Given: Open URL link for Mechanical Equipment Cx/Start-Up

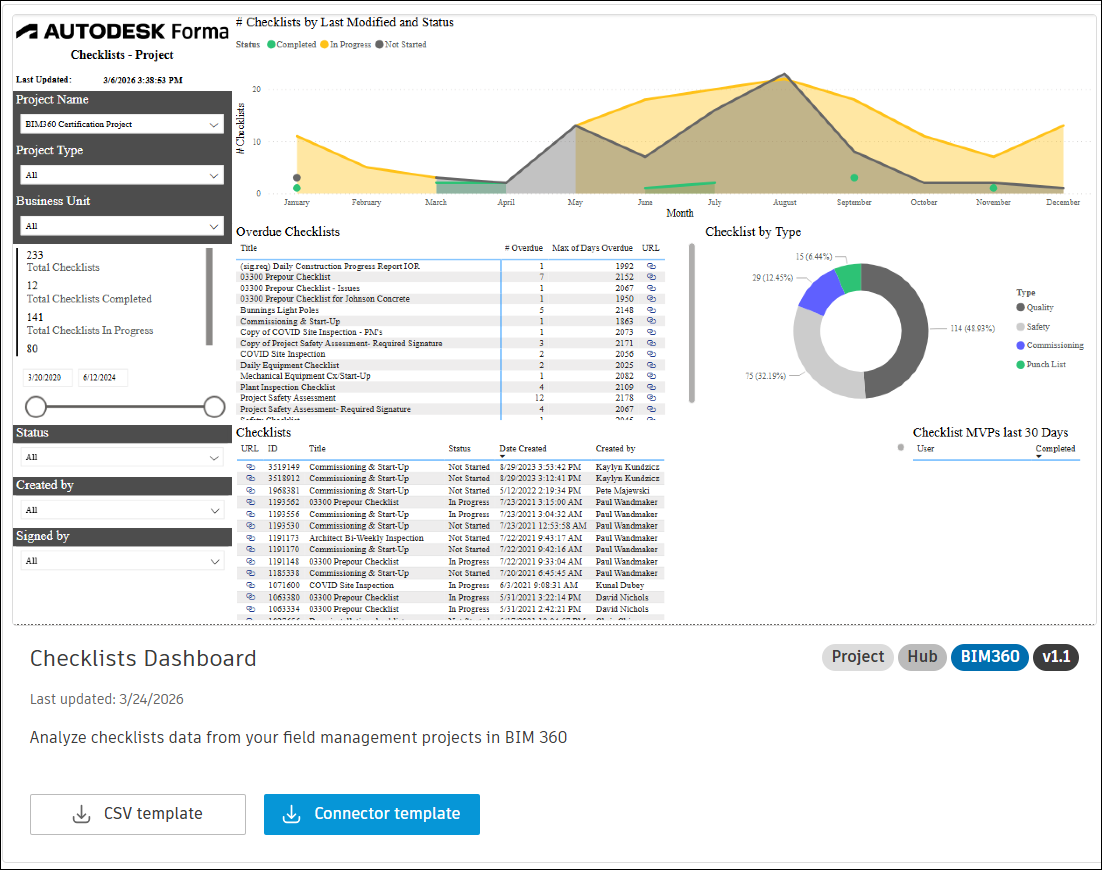Looking at the screenshot, I should 651,376.
